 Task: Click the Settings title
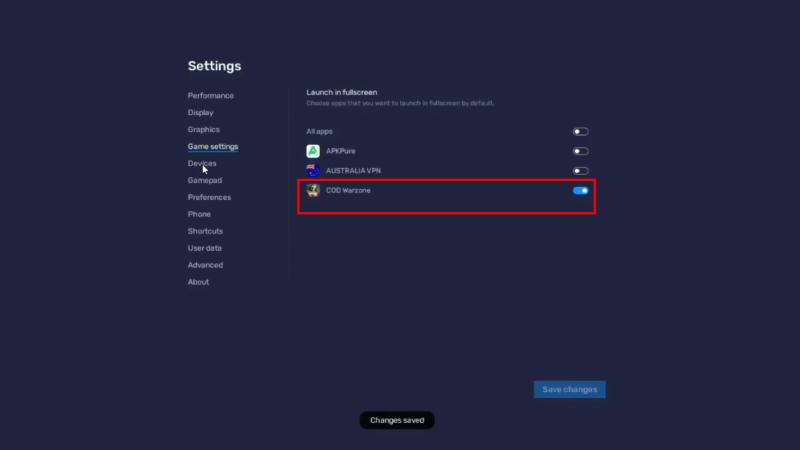214,66
